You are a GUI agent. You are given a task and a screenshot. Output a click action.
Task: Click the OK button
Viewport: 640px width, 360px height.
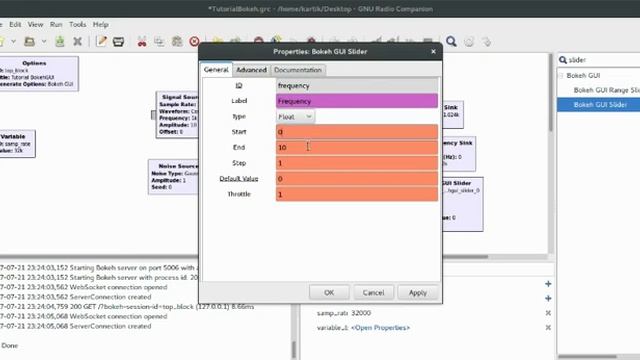tap(329, 293)
